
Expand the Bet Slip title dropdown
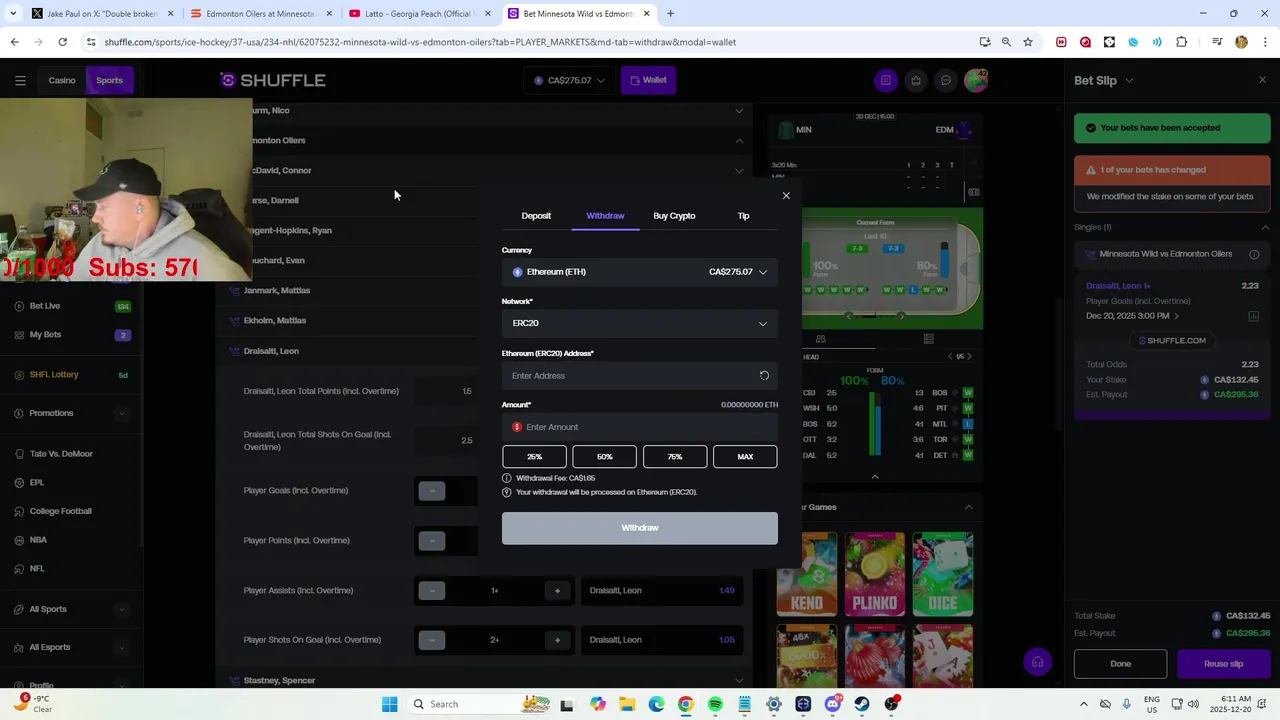[1129, 80]
